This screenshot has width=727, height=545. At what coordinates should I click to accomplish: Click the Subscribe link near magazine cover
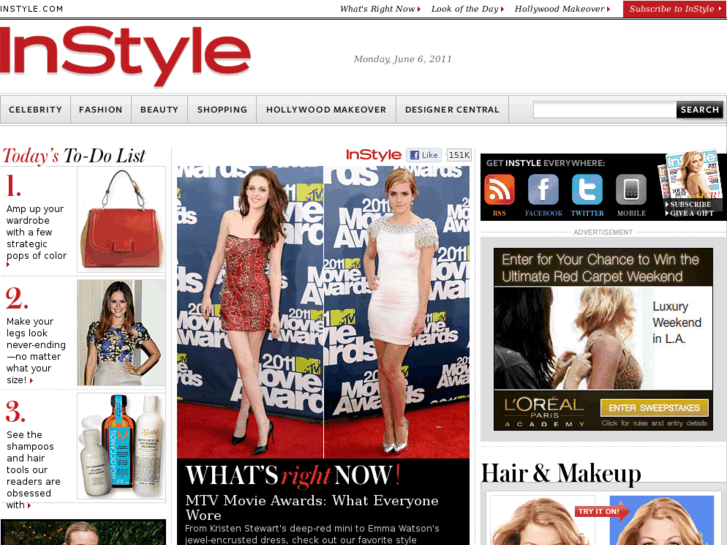click(x=690, y=204)
